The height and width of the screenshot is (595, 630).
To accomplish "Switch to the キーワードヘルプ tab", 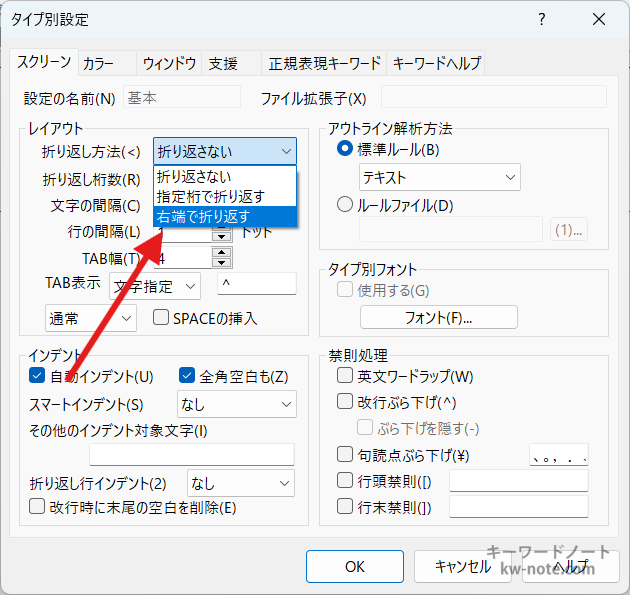I will click(437, 63).
